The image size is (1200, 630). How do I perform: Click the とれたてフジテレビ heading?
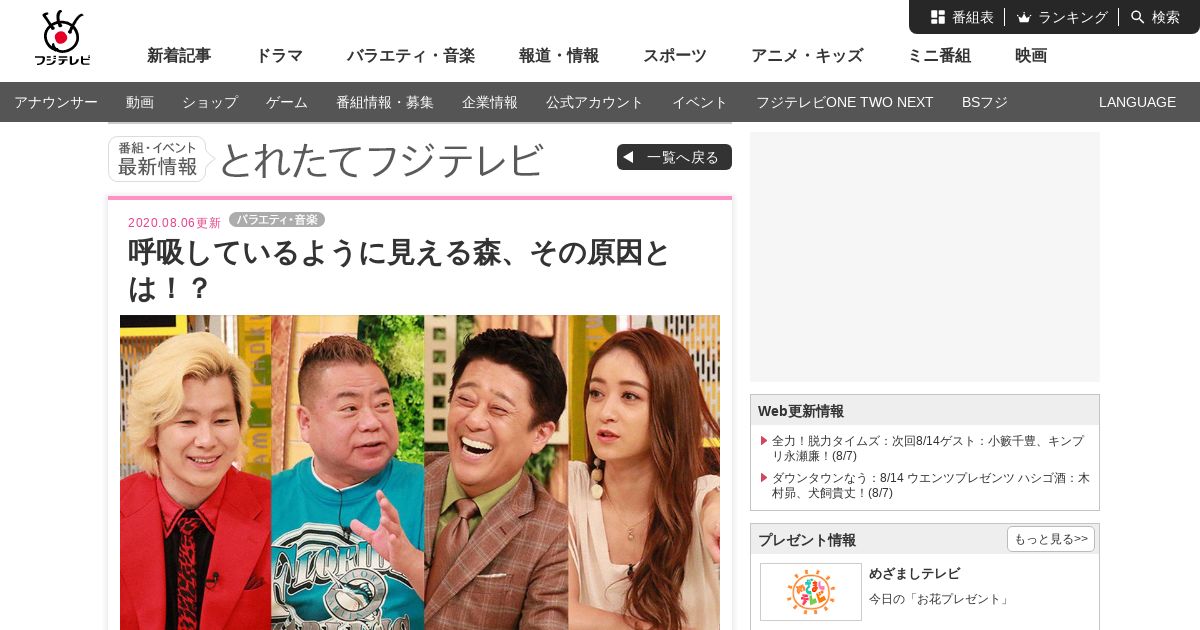click(381, 160)
